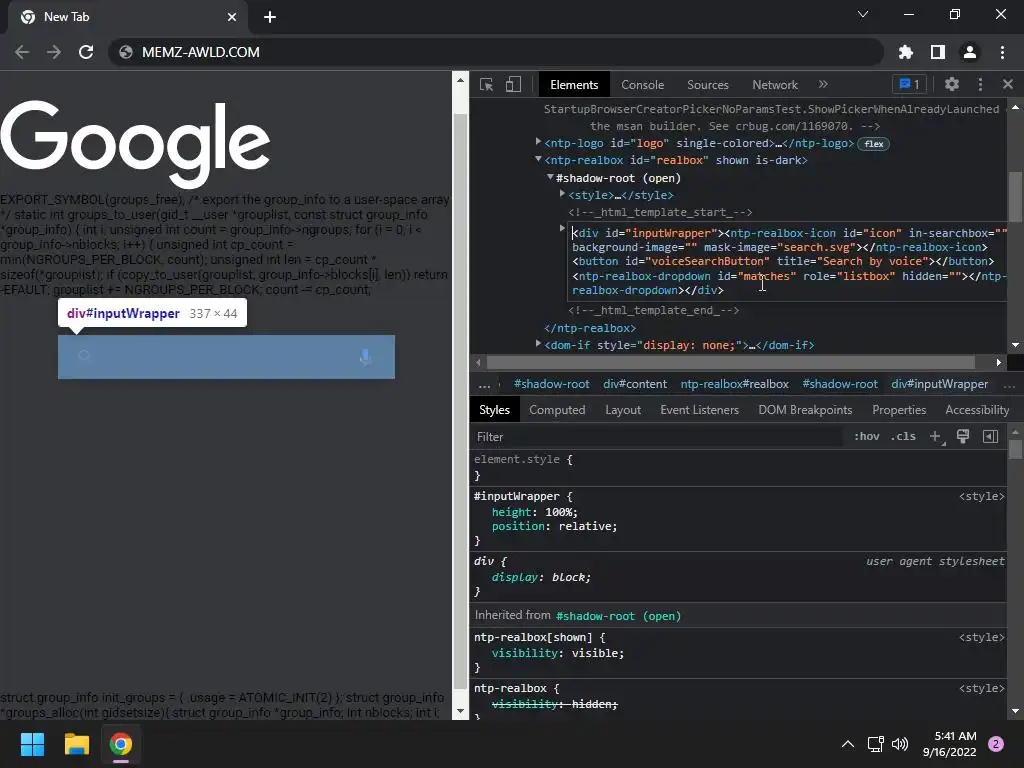Expand the style element node
This screenshot has height=768, width=1024.
coord(562,194)
